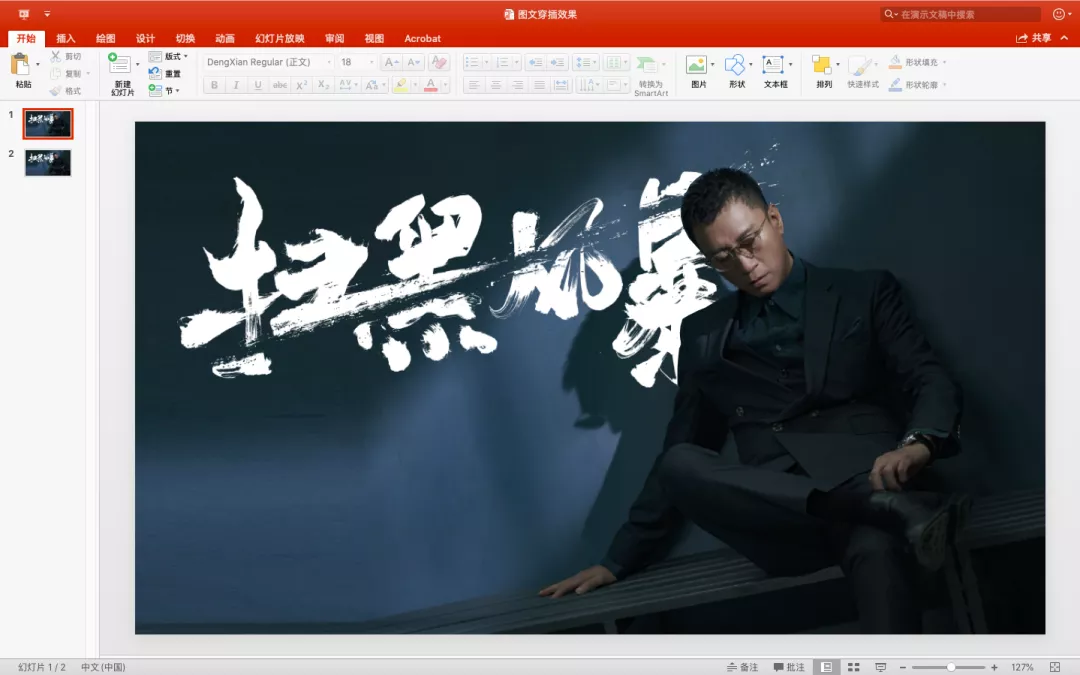Justify the text alignment

(x=540, y=85)
